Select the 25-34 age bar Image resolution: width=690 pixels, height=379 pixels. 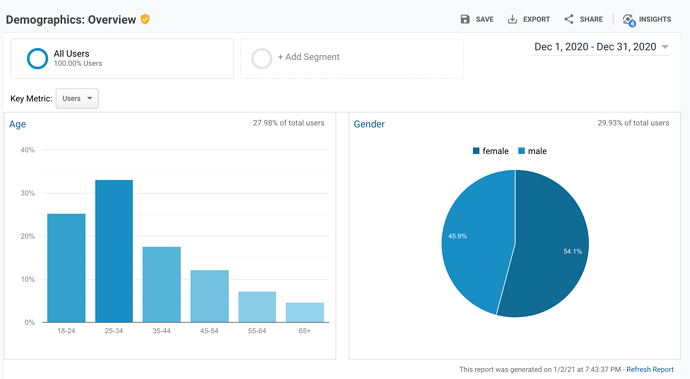coord(114,251)
